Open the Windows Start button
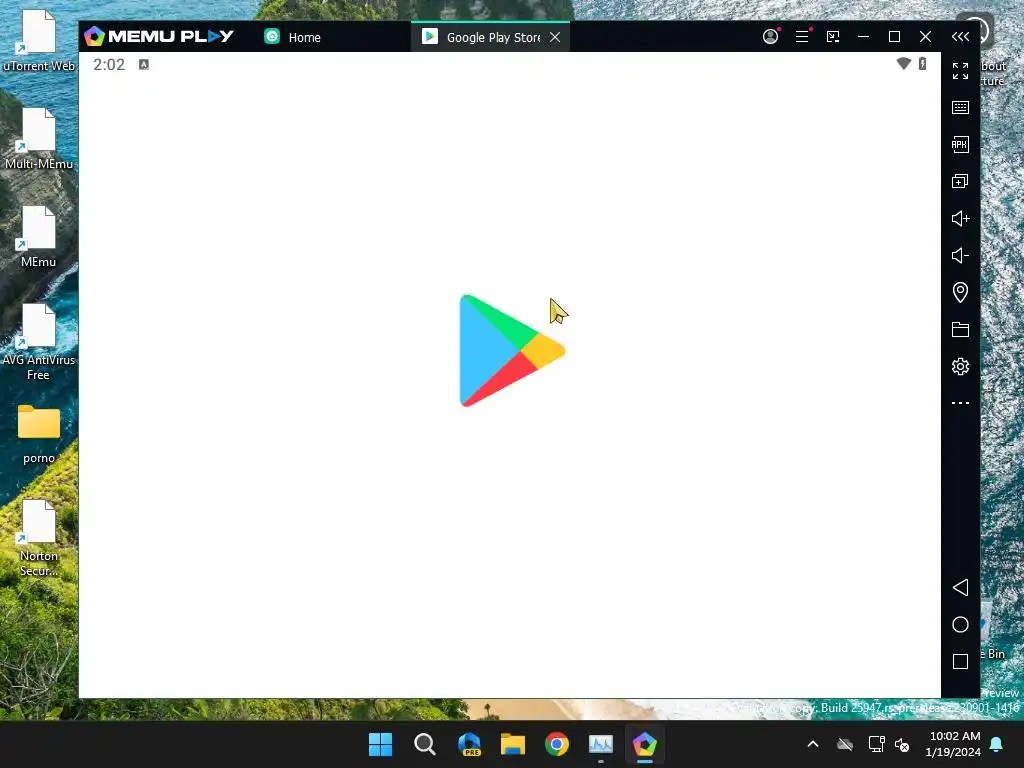Screen dimensions: 1024x768 381,744
